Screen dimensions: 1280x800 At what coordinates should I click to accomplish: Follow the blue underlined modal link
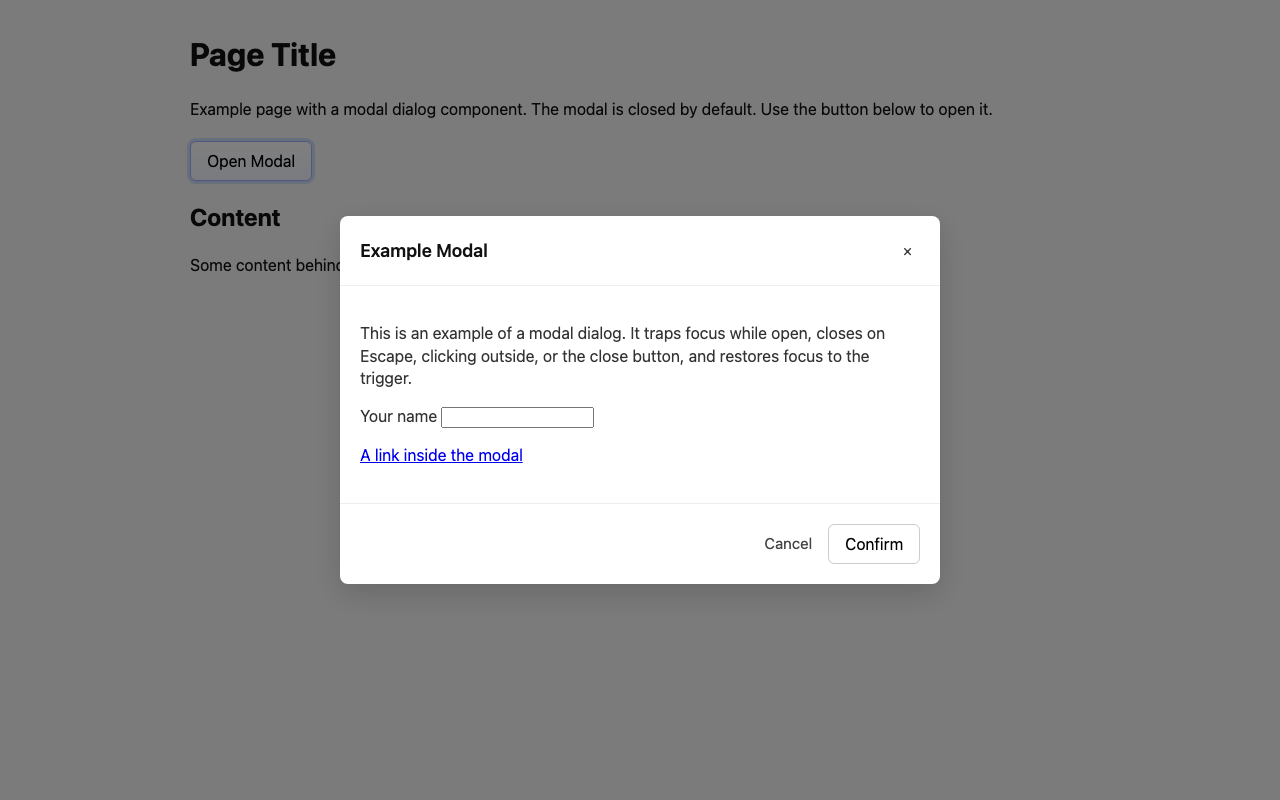(x=441, y=455)
